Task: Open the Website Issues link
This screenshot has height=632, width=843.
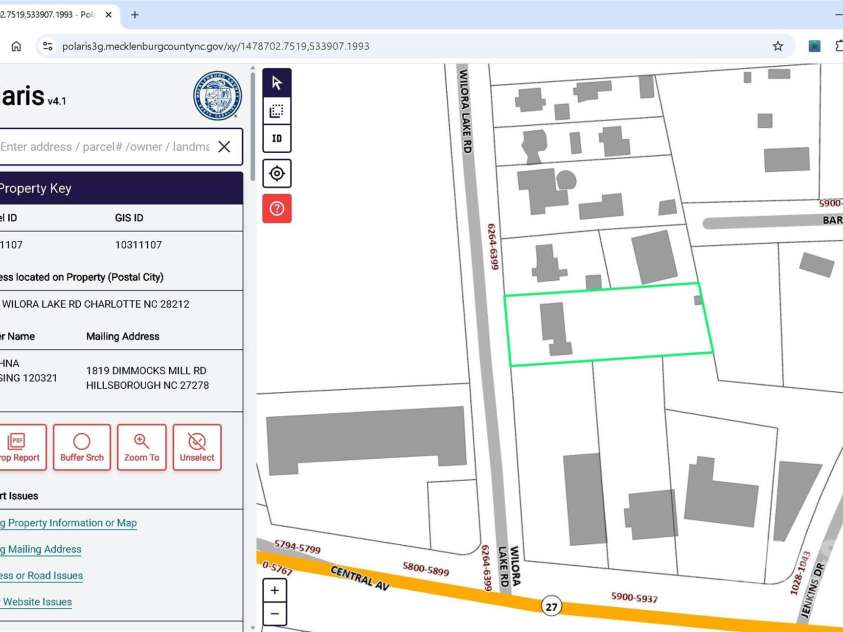Action: [x=37, y=602]
